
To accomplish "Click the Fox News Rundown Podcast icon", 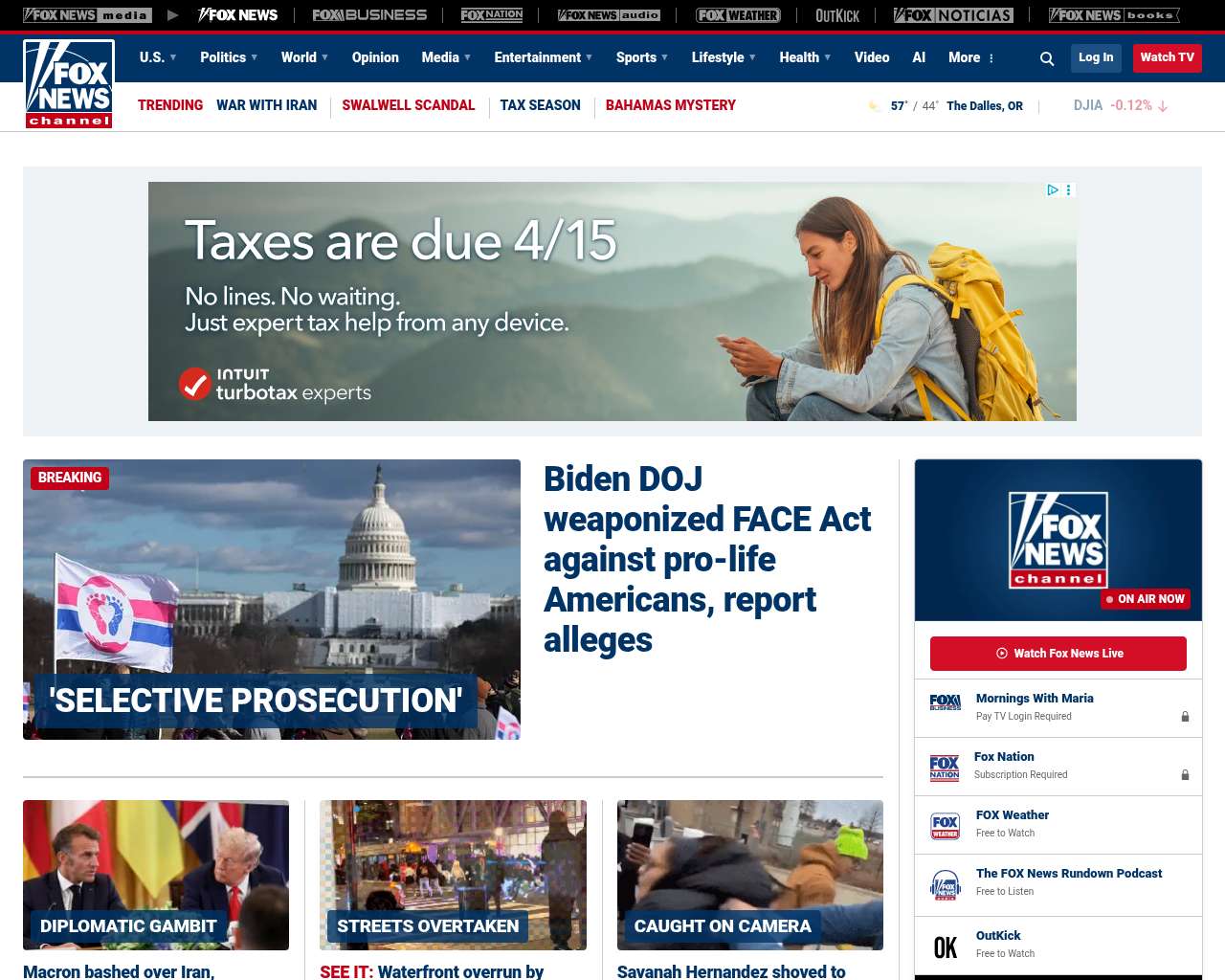I will point(945,885).
